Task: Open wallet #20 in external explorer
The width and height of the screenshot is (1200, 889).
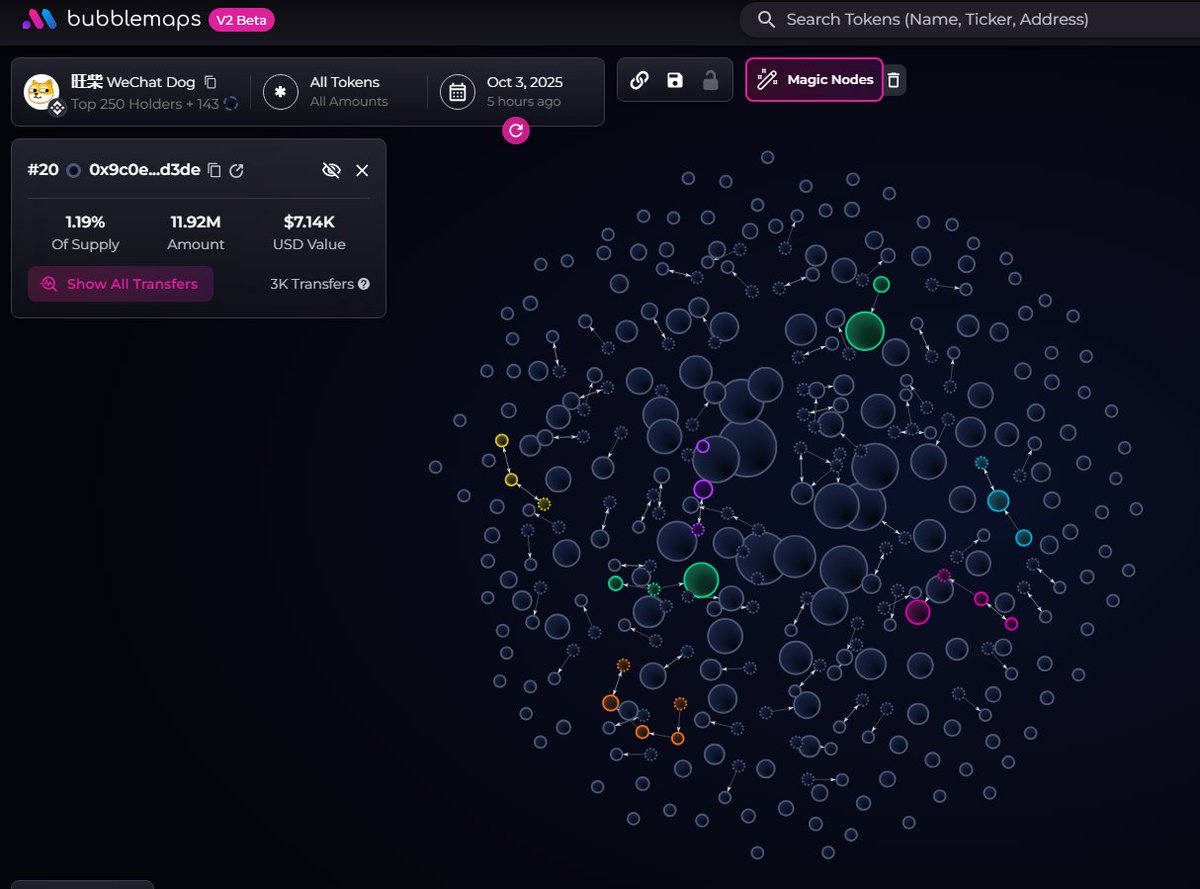Action: [237, 171]
